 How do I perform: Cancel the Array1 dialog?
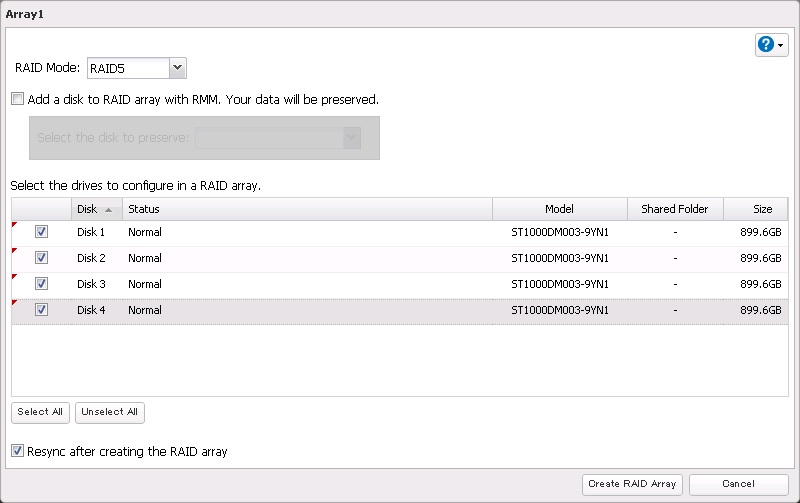737,484
